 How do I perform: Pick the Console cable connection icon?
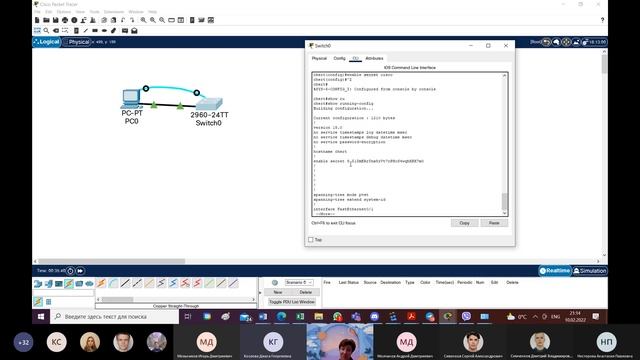point(113,283)
